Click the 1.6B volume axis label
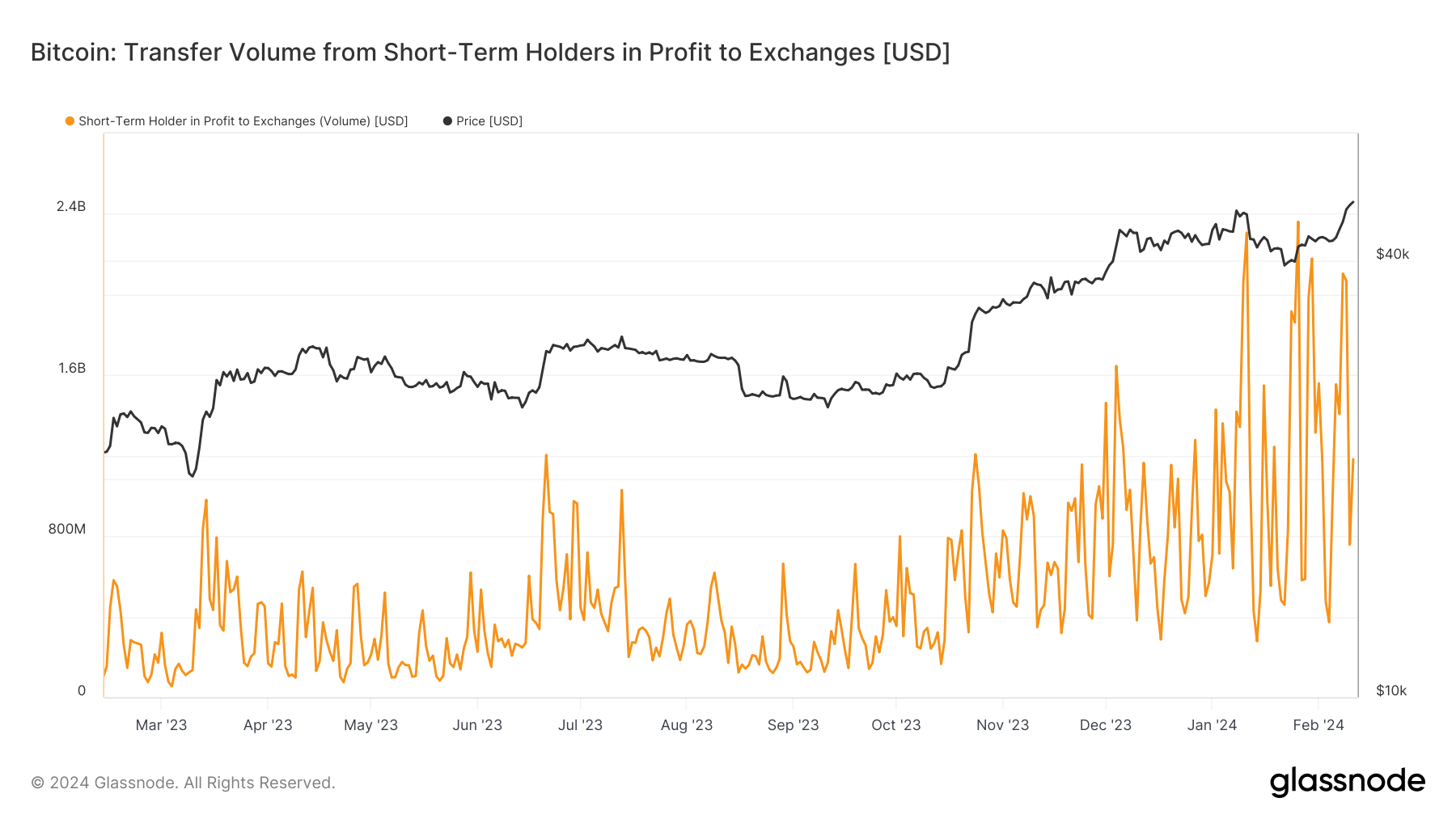Viewport: 1456px width, 819px height. [71, 369]
